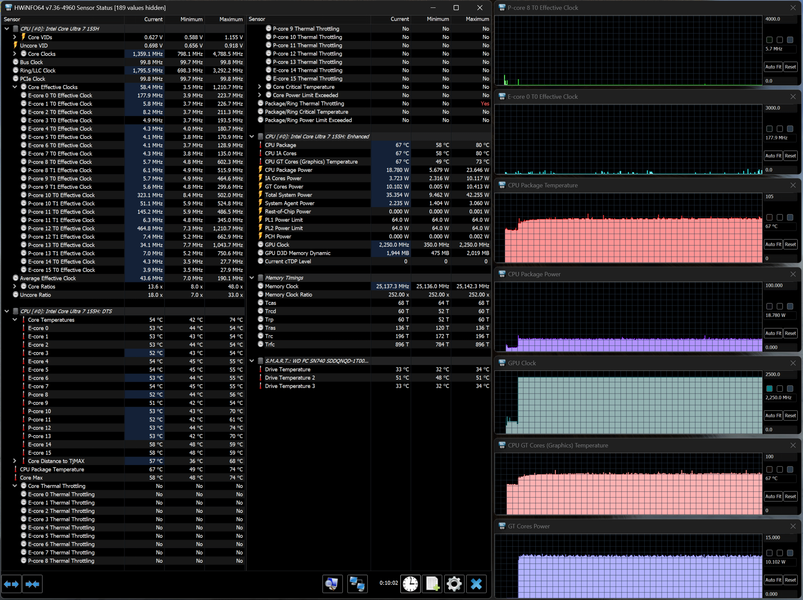This screenshot has width=803, height=600.
Task: Start logging with the sheet-plus icon
Action: point(433,584)
